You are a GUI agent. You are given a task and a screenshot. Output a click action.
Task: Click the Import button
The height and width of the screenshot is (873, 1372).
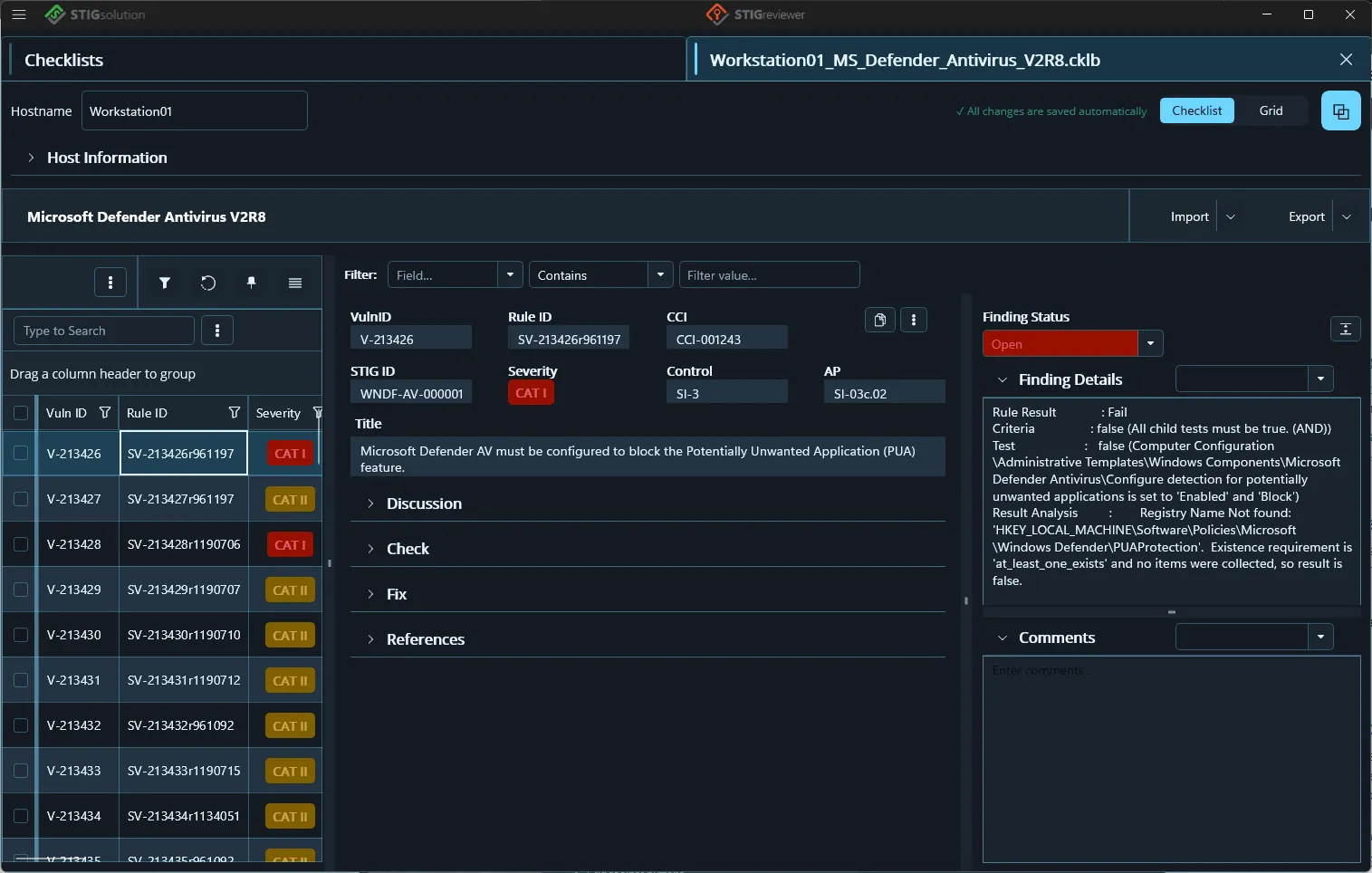click(x=1189, y=216)
